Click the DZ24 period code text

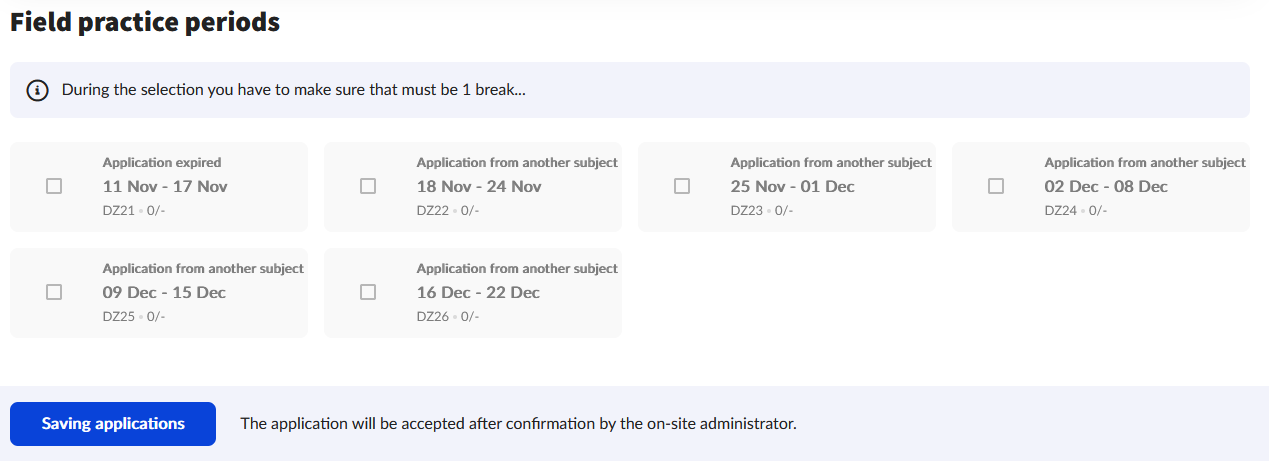coord(1060,211)
